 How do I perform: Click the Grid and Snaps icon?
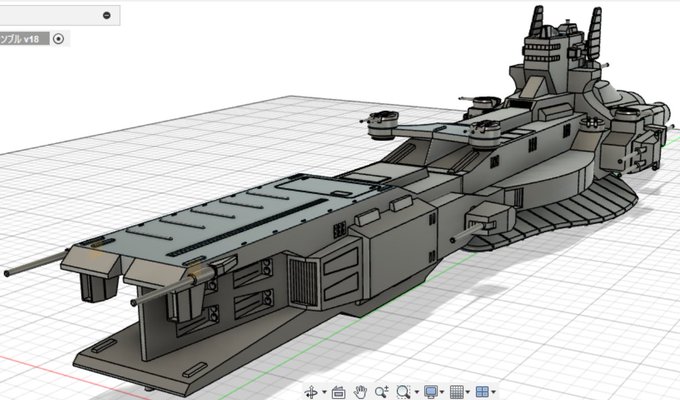tap(457, 392)
